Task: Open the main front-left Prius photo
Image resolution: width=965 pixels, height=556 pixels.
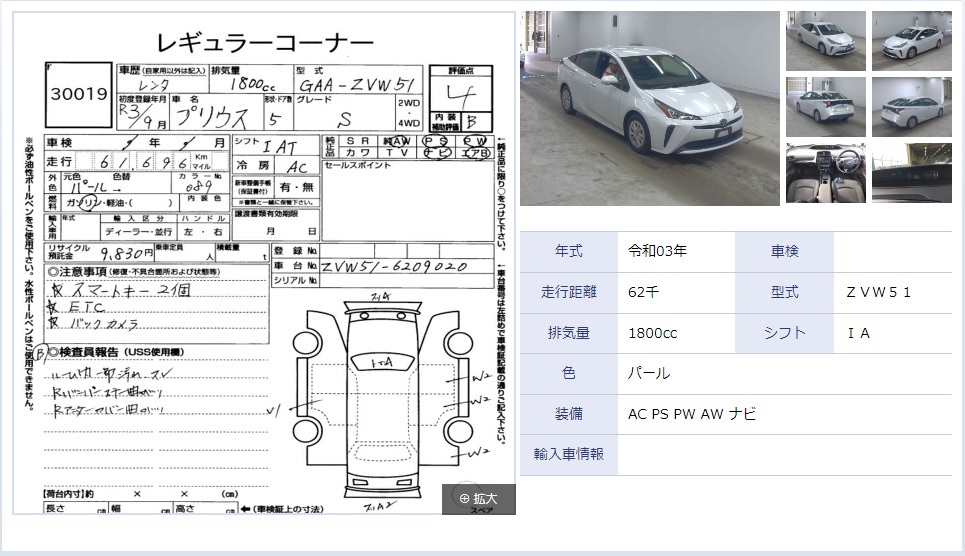Action: [x=649, y=108]
